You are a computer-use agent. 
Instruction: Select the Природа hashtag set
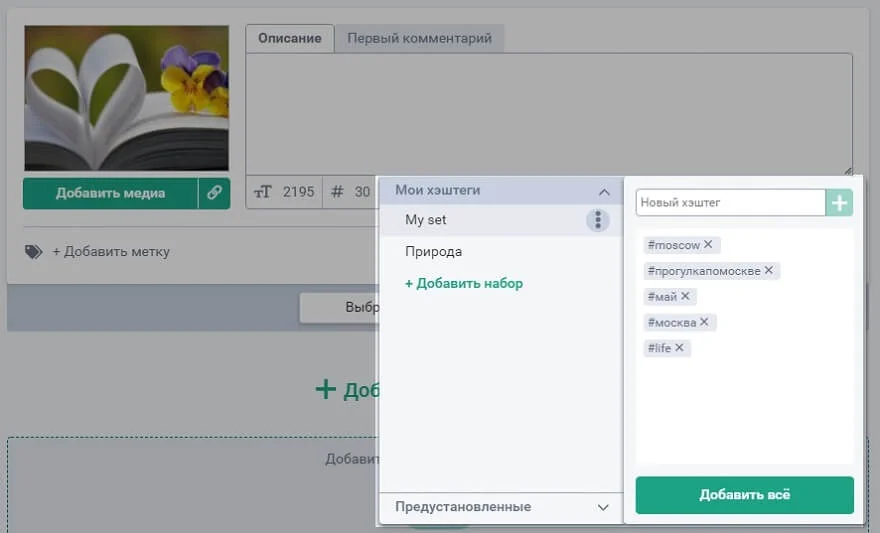click(x=433, y=252)
